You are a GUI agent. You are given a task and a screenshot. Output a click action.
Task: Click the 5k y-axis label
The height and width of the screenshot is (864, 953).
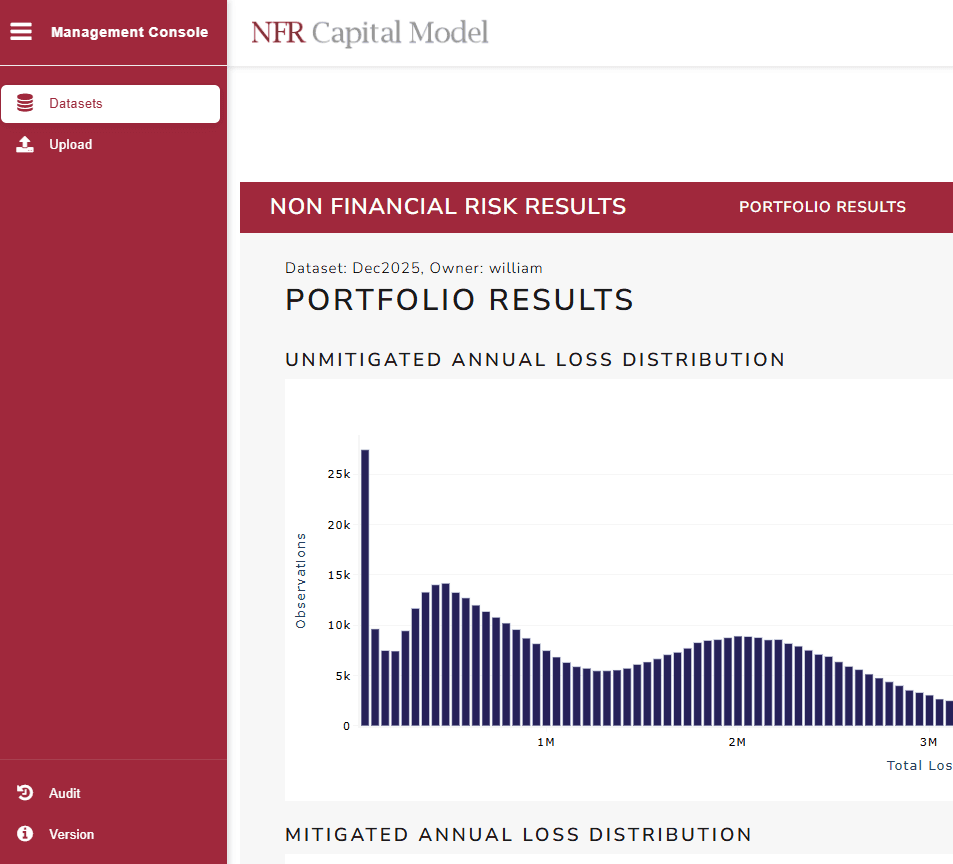click(343, 676)
